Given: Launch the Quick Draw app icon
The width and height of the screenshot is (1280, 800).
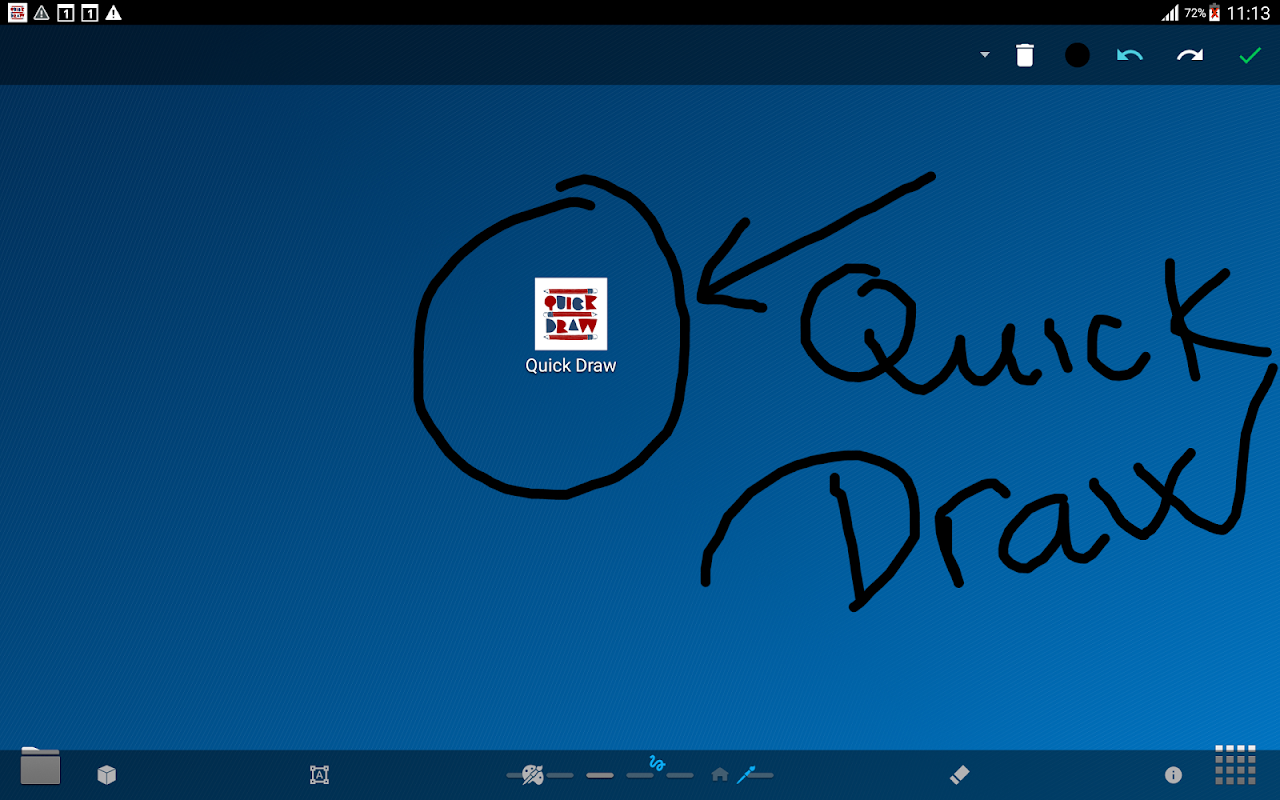Looking at the screenshot, I should 571,313.
